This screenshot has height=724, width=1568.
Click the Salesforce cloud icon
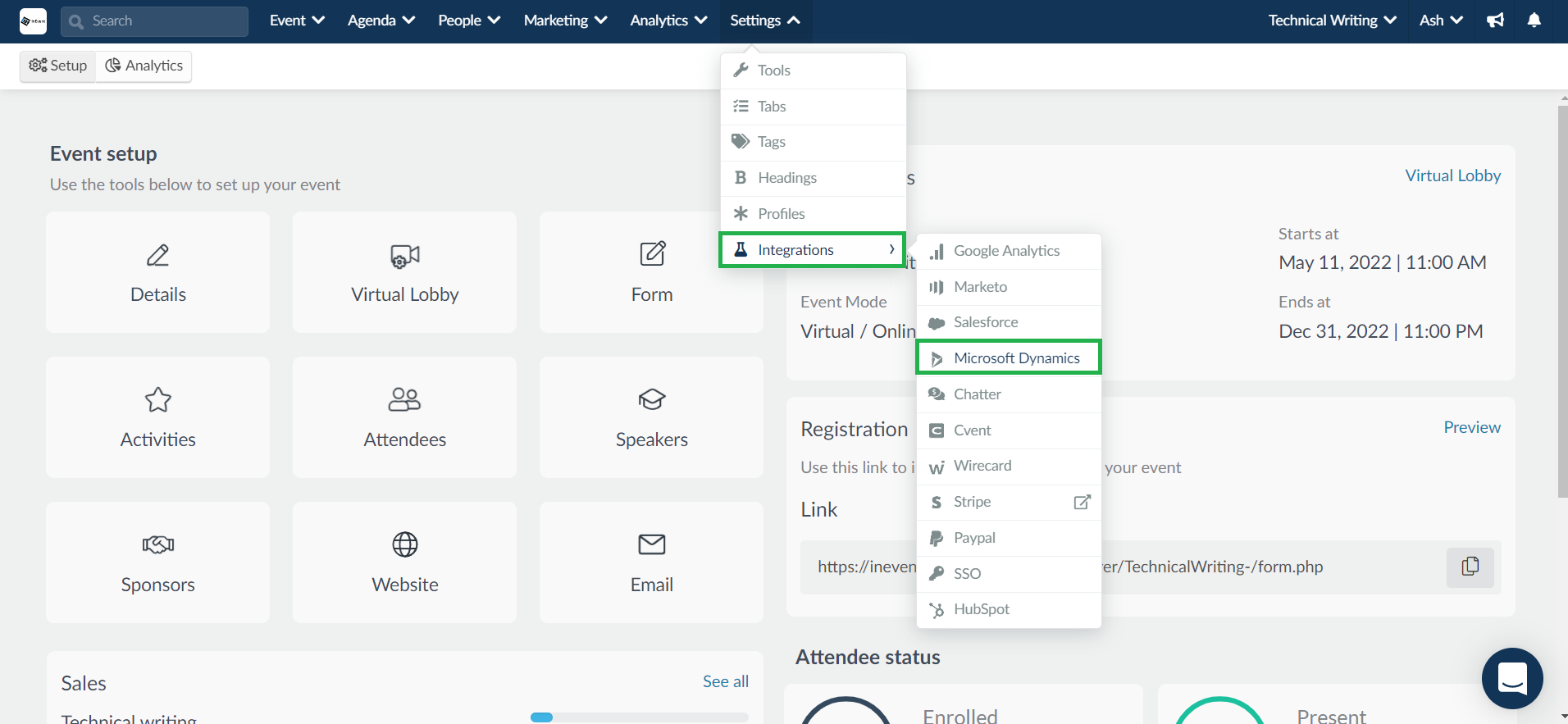(x=937, y=323)
